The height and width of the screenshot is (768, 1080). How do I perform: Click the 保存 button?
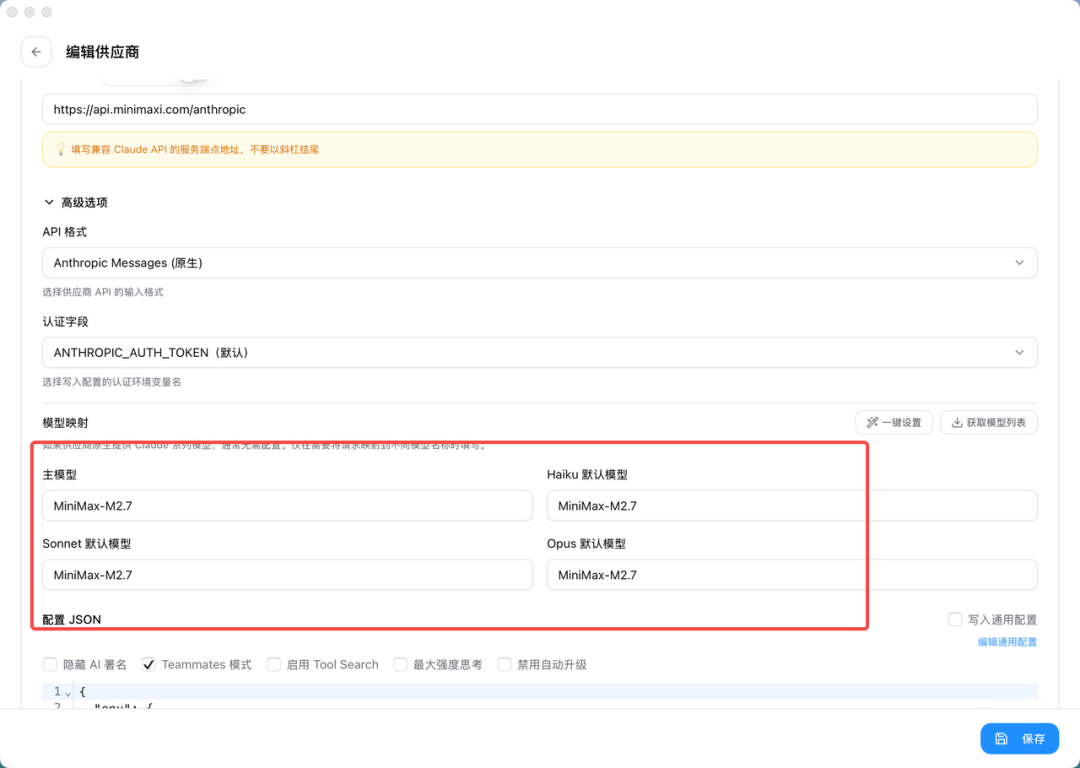[1019, 738]
